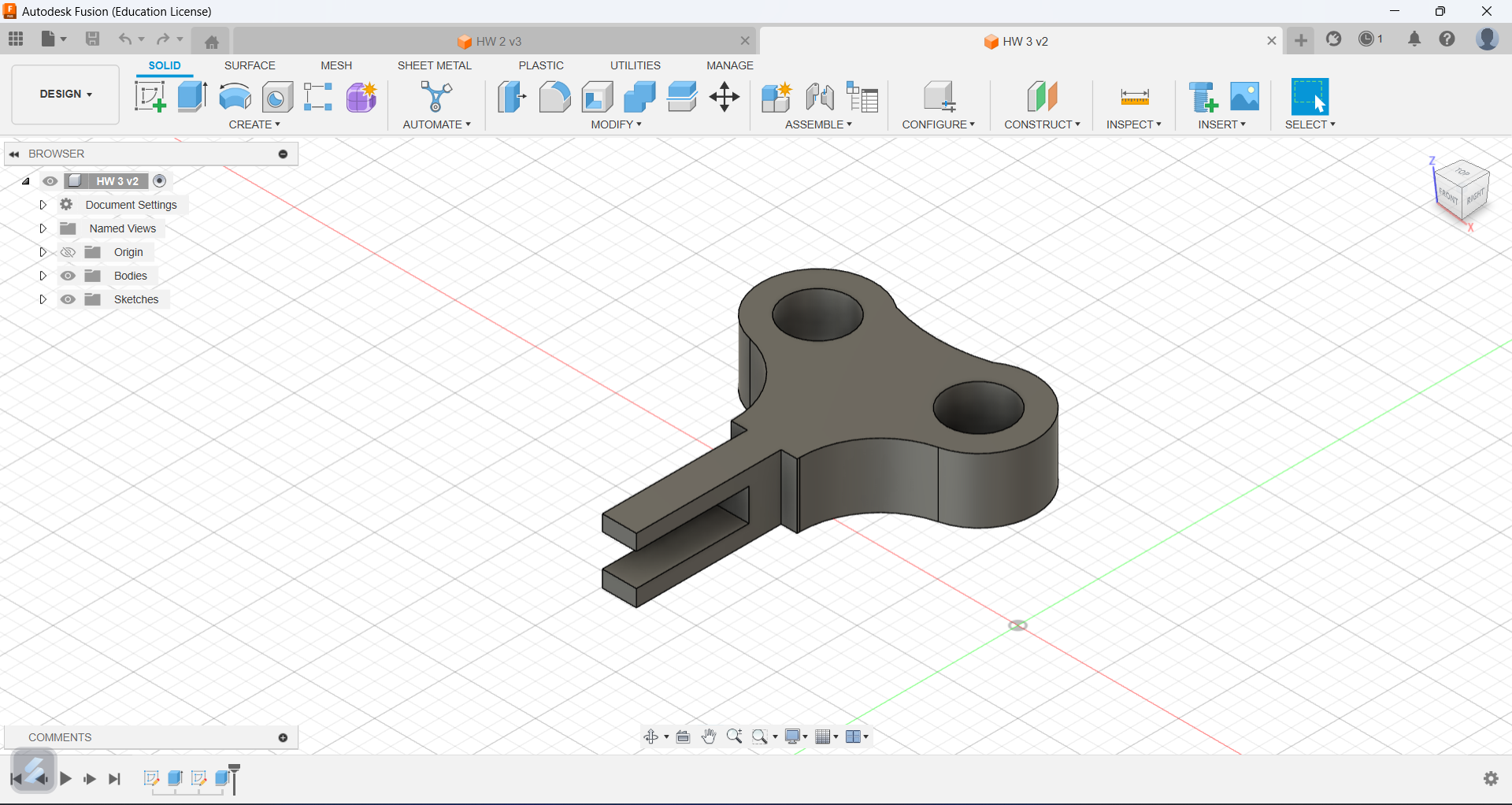Select the Move/Copy tool

pyautogui.click(x=724, y=97)
